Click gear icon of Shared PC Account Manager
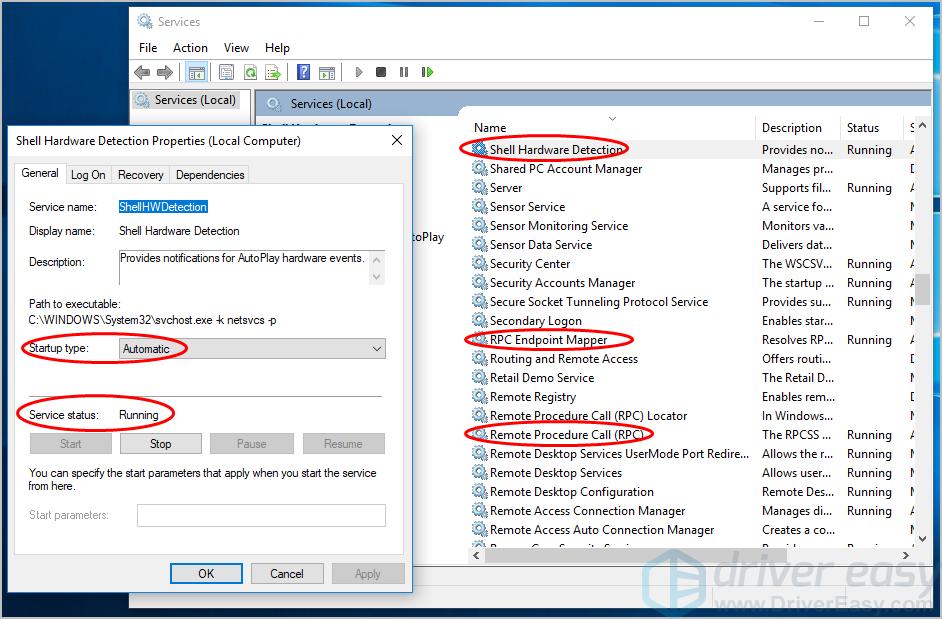 point(479,168)
